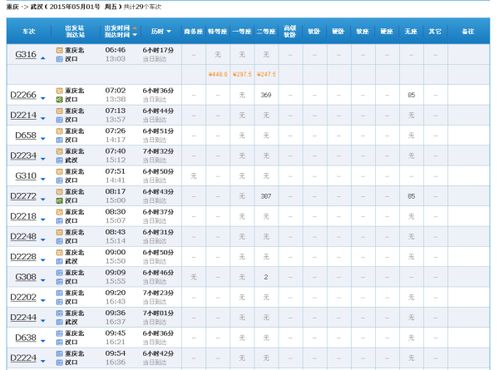Click the 一等座 column header
Viewport: 499px width, 370px height.
(x=242, y=31)
